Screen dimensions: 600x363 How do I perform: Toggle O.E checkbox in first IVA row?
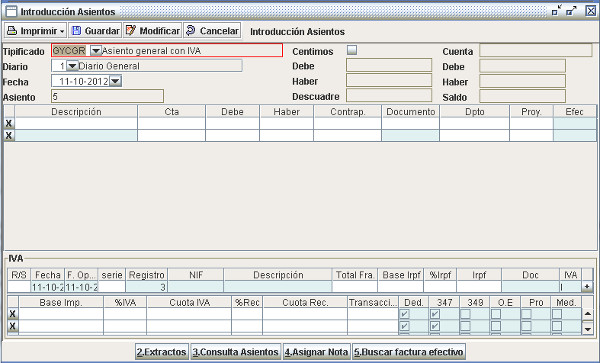point(496,314)
